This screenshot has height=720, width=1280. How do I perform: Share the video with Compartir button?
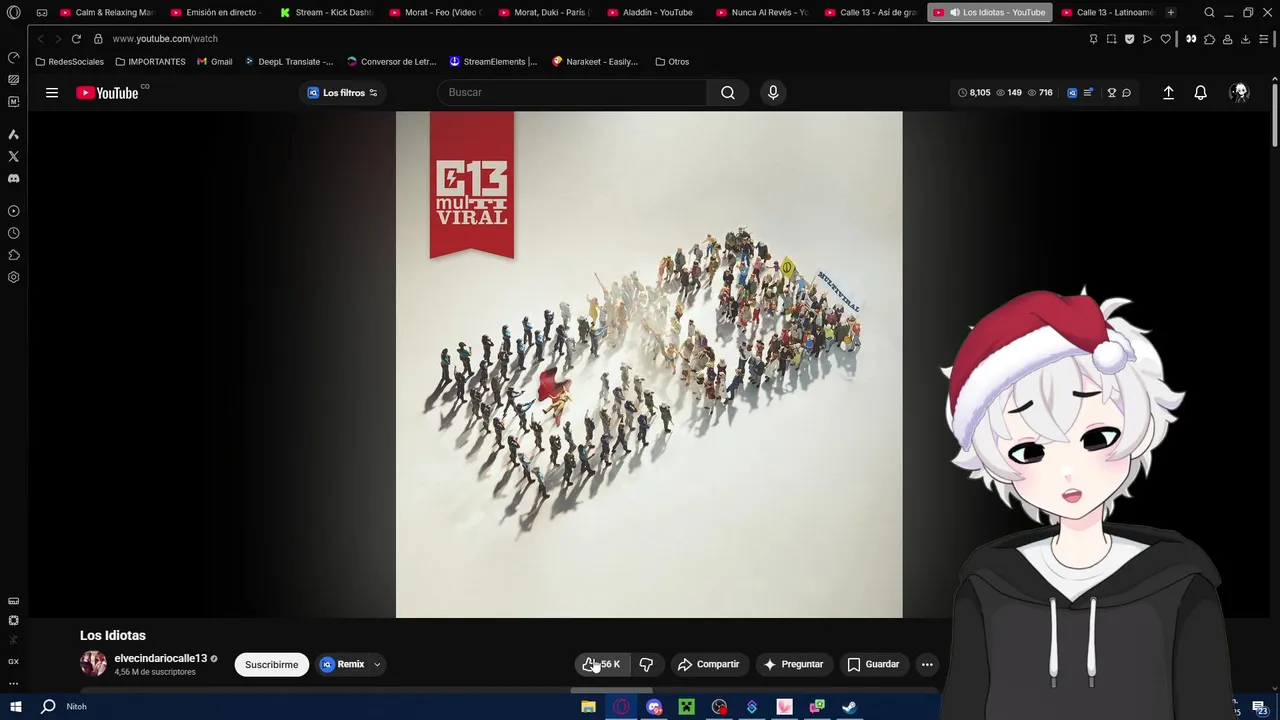click(708, 664)
